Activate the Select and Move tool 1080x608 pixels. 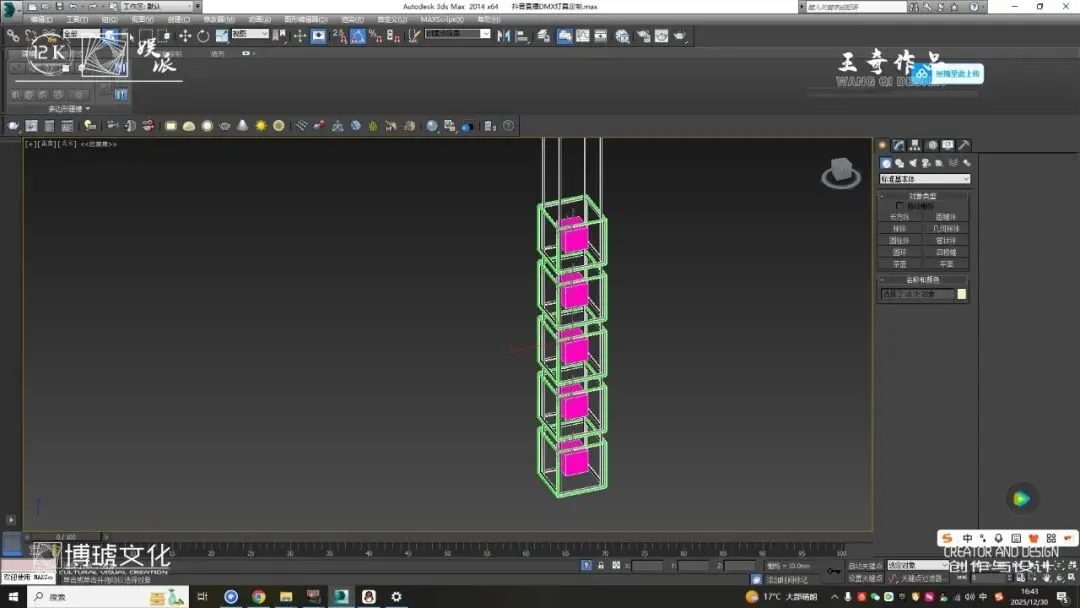185,36
